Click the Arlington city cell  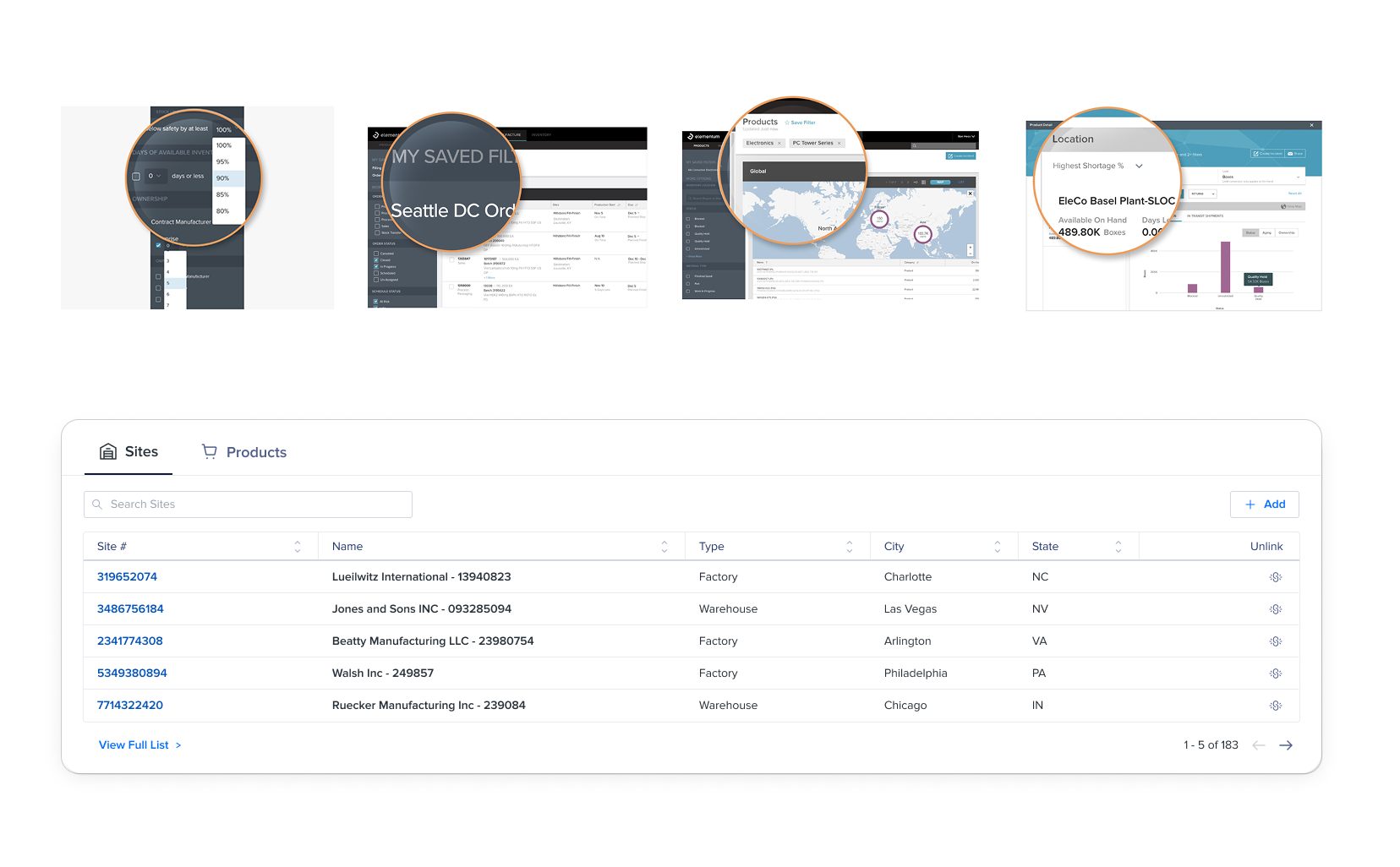point(907,641)
